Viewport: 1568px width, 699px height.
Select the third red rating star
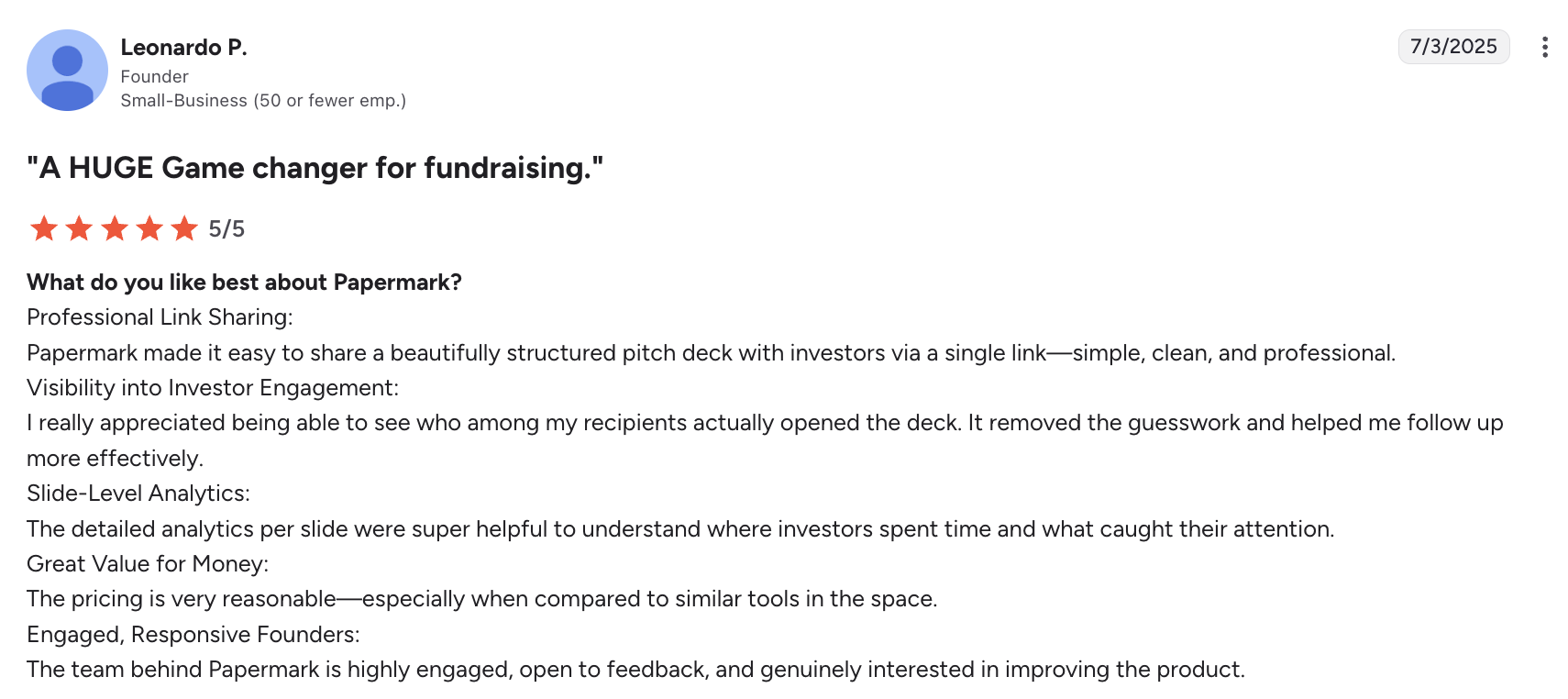pos(115,228)
